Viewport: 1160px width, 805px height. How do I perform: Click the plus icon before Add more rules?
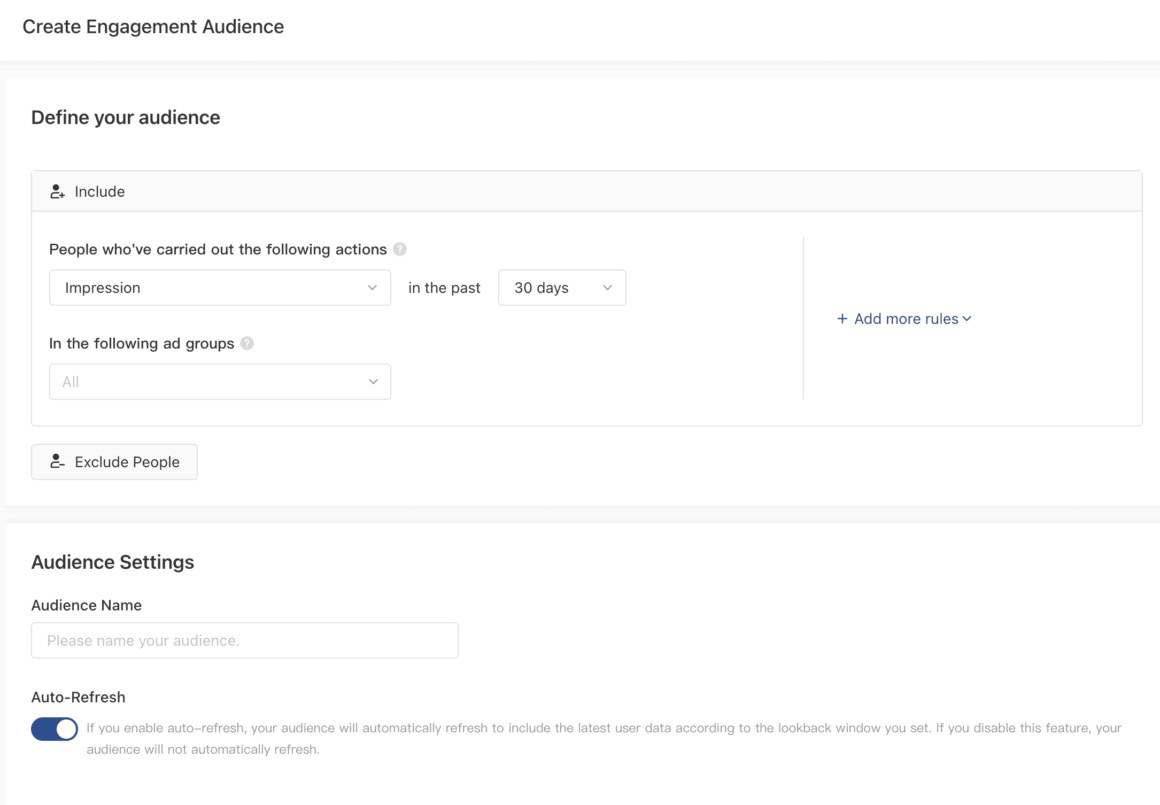(x=842, y=319)
